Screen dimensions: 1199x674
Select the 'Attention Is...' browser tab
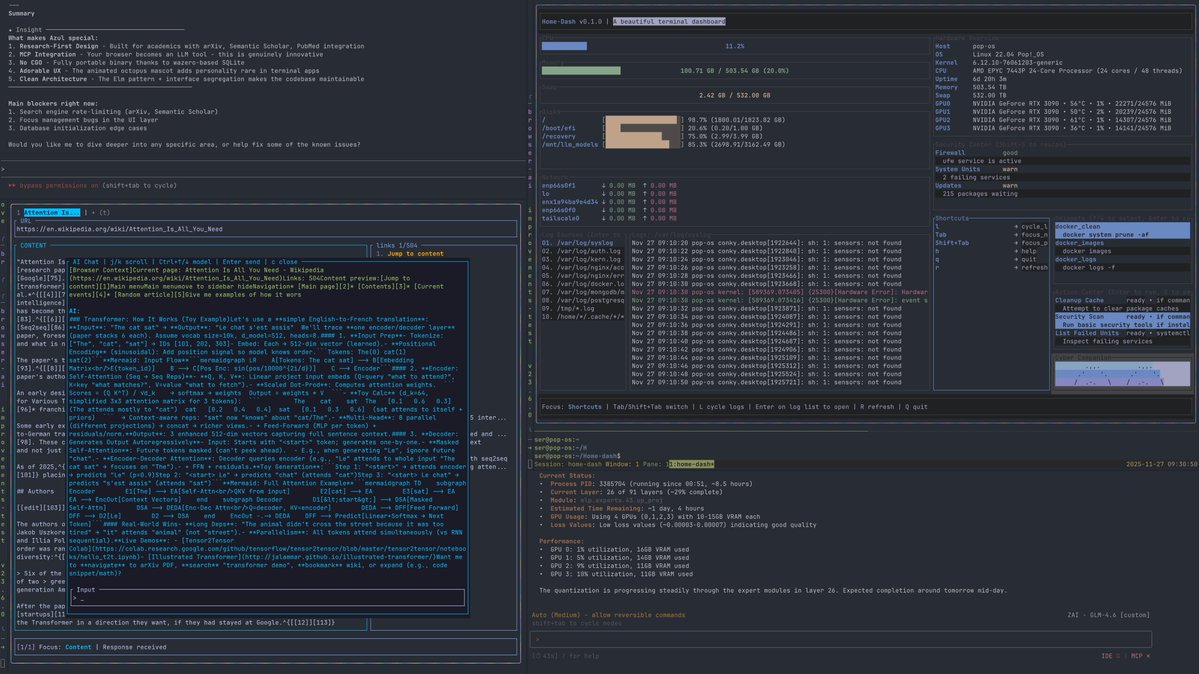51,213
